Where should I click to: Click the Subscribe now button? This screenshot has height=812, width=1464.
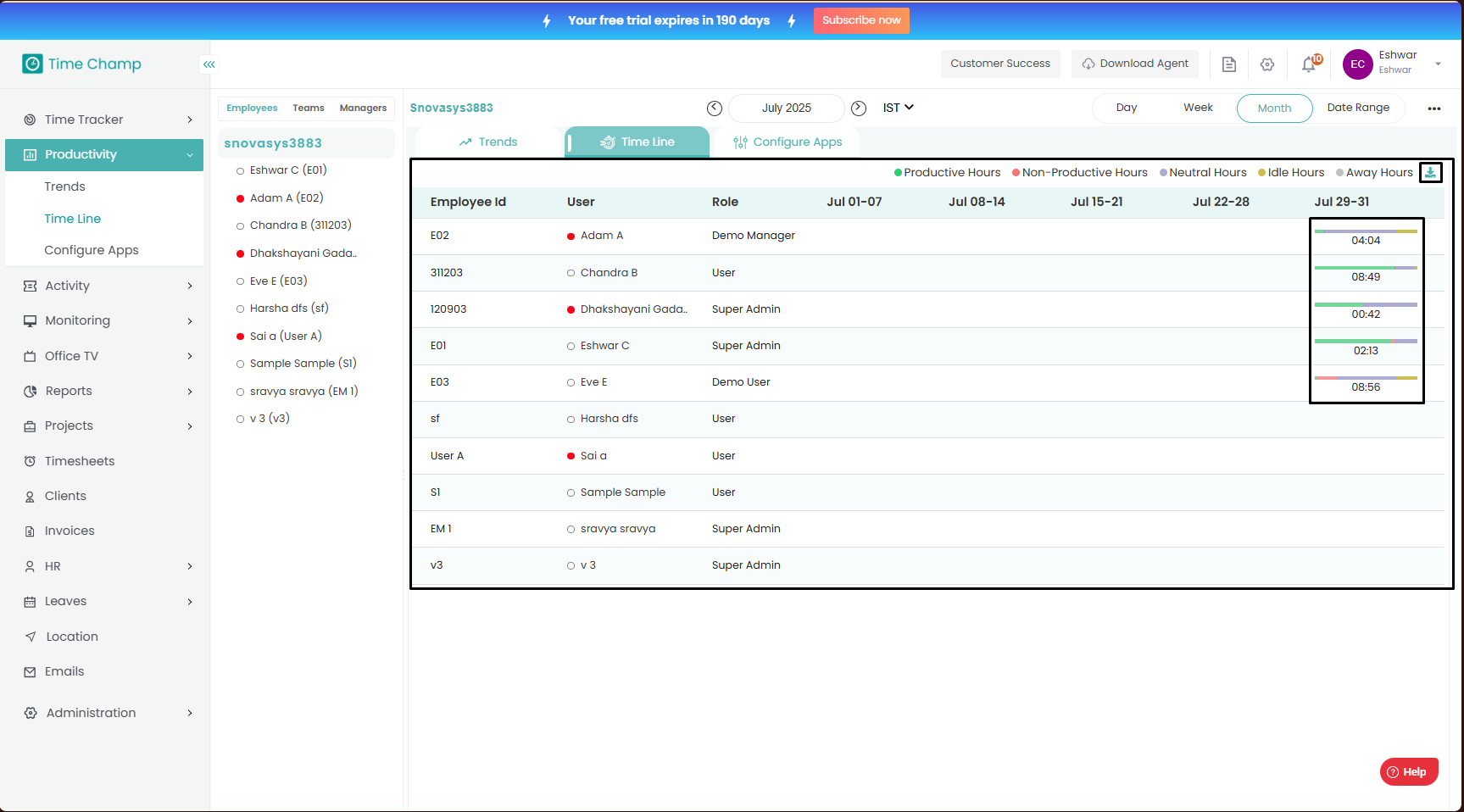860,20
